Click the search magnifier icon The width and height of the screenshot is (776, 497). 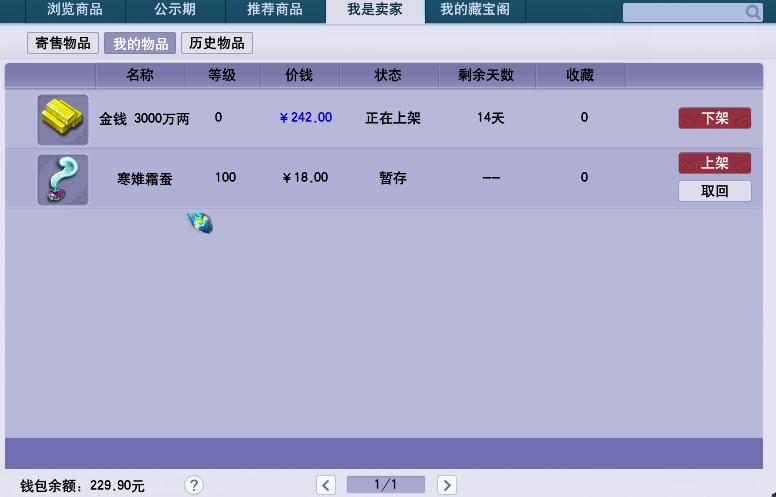click(x=753, y=12)
